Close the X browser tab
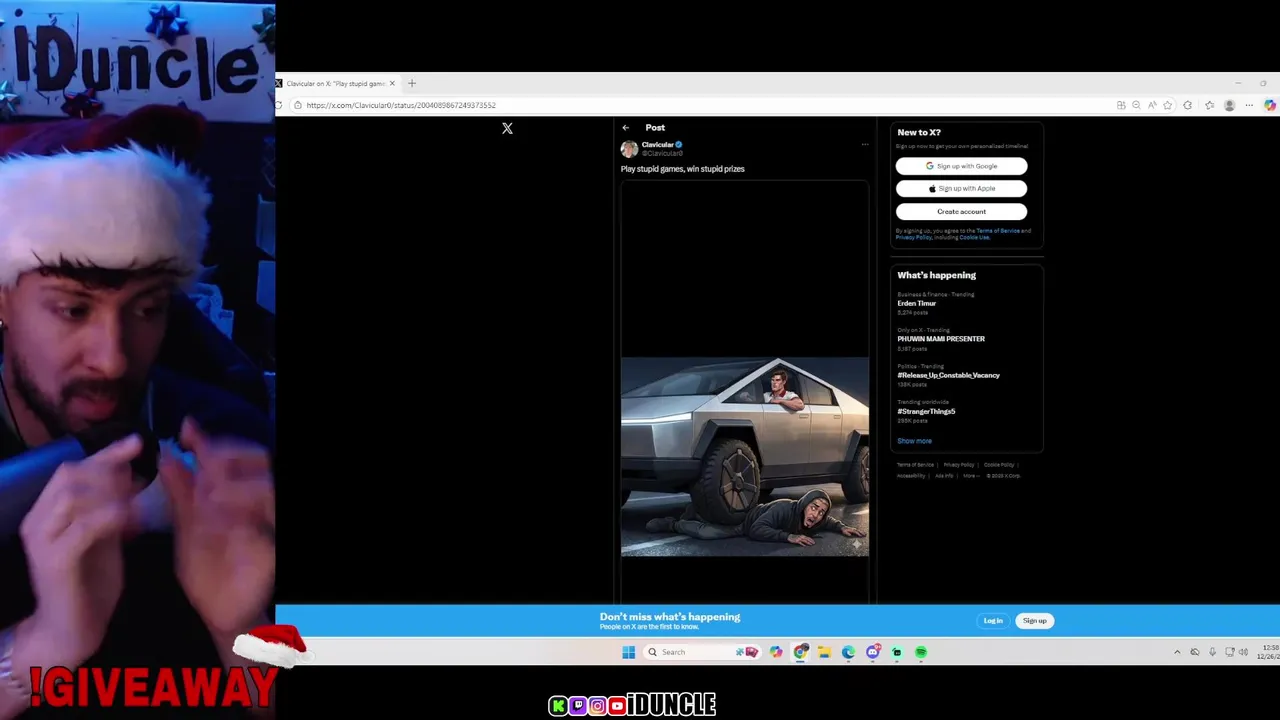The image size is (1280, 720). tap(392, 83)
